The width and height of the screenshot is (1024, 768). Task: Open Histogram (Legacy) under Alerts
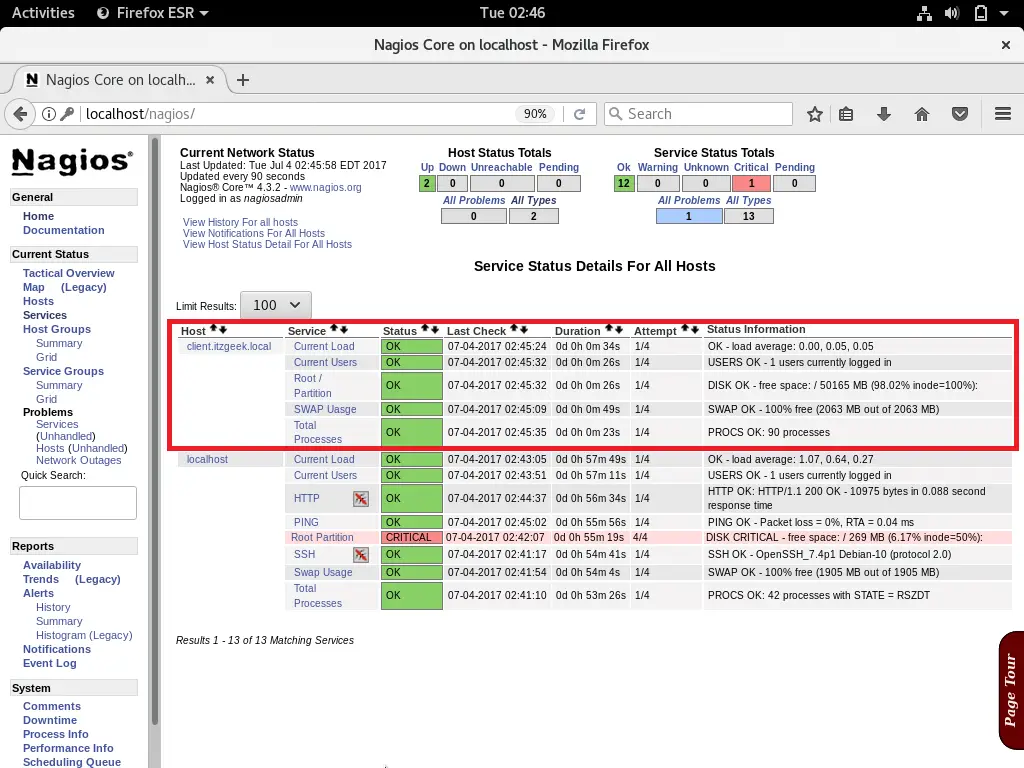(x=84, y=635)
